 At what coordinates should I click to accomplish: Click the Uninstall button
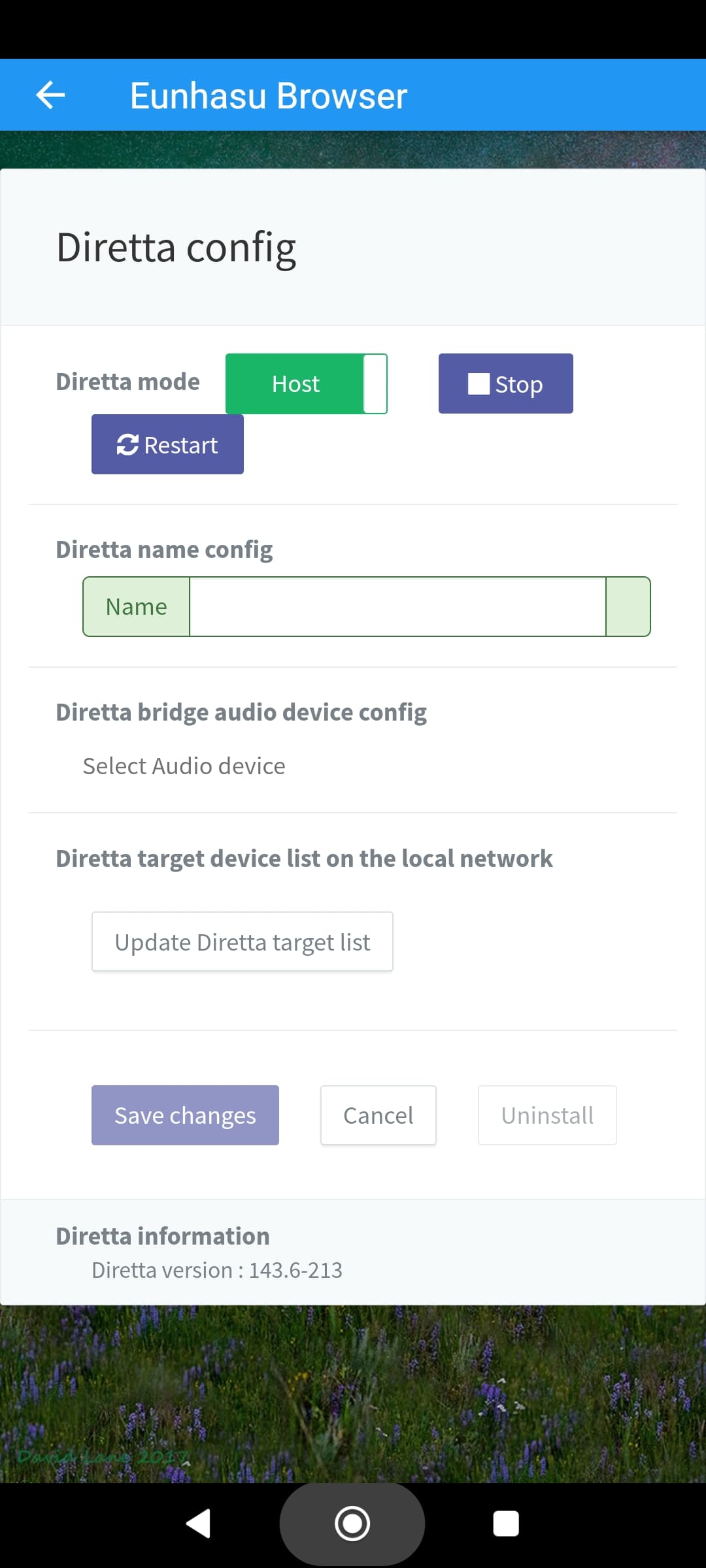(547, 1115)
